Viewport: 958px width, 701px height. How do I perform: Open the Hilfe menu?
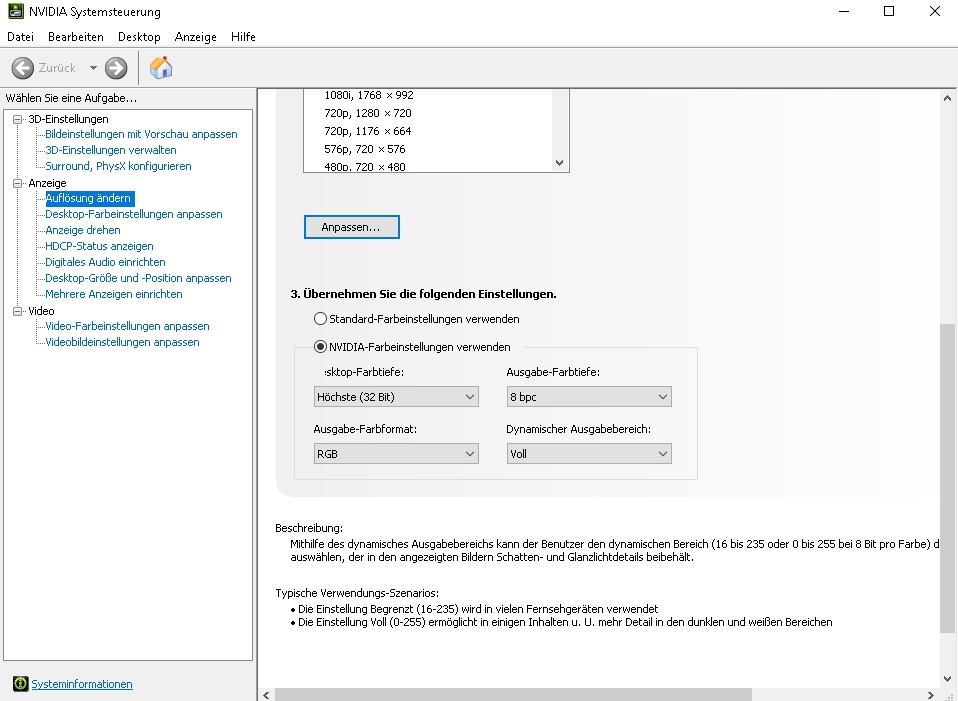243,37
